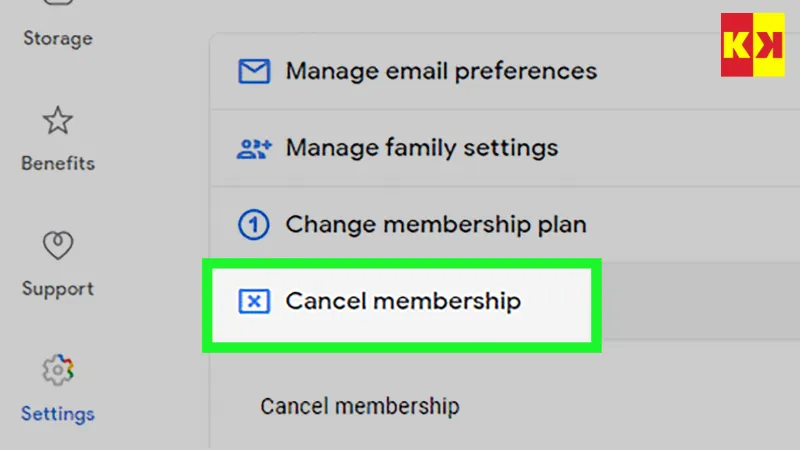Viewport: 800px width, 450px height.
Task: Click the X box icon beside Cancel membership
Action: click(x=254, y=301)
